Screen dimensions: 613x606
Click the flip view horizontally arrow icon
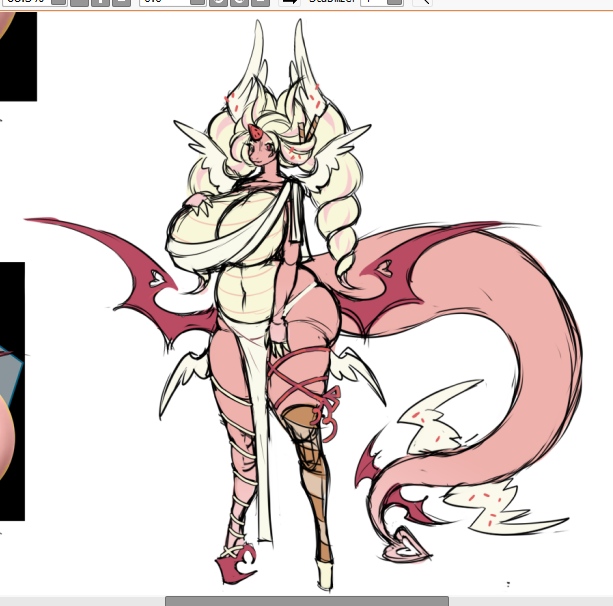coord(290,2)
